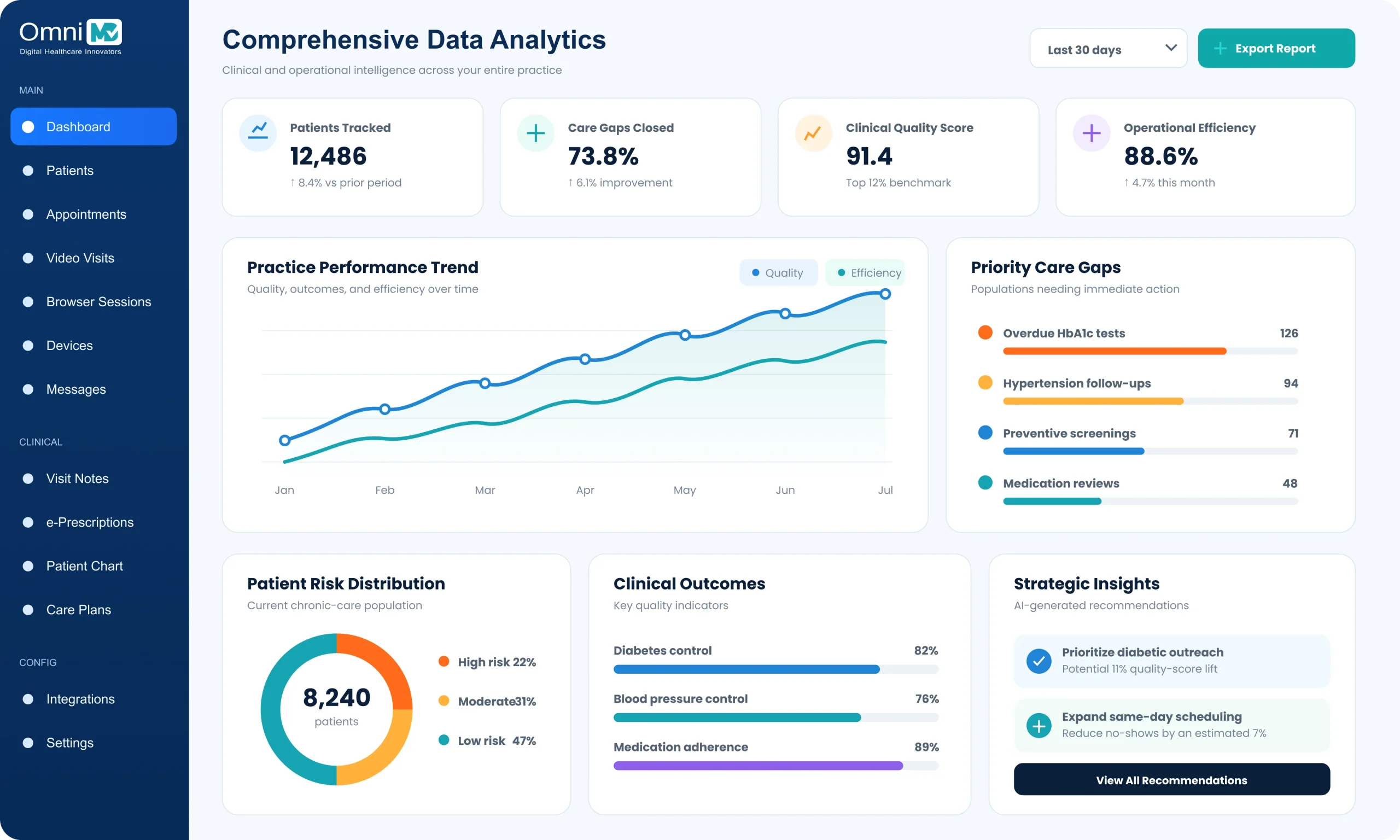This screenshot has height=840, width=1400.
Task: Toggle the Quality series legend chip
Action: click(779, 273)
